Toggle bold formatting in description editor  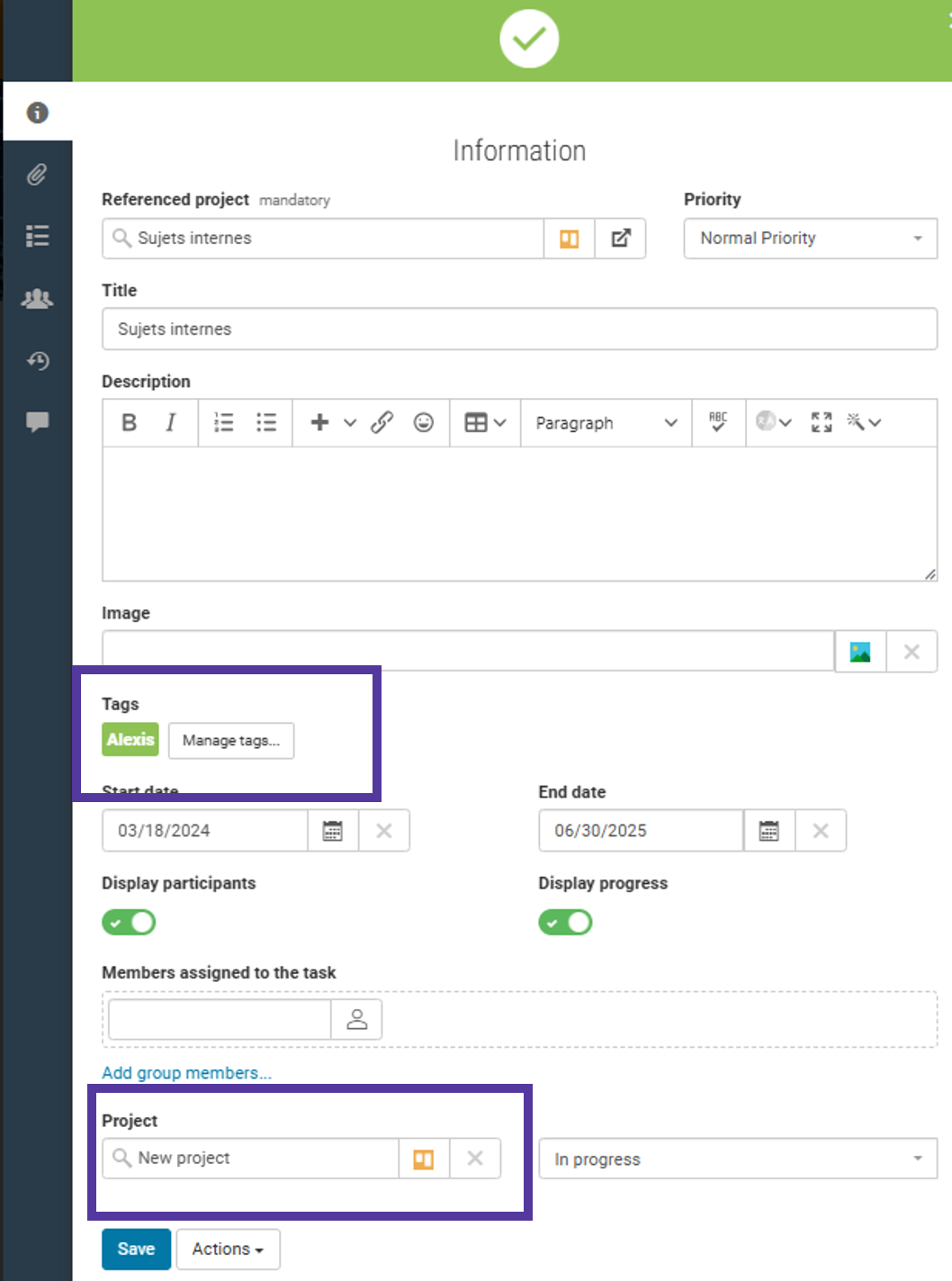tap(130, 423)
